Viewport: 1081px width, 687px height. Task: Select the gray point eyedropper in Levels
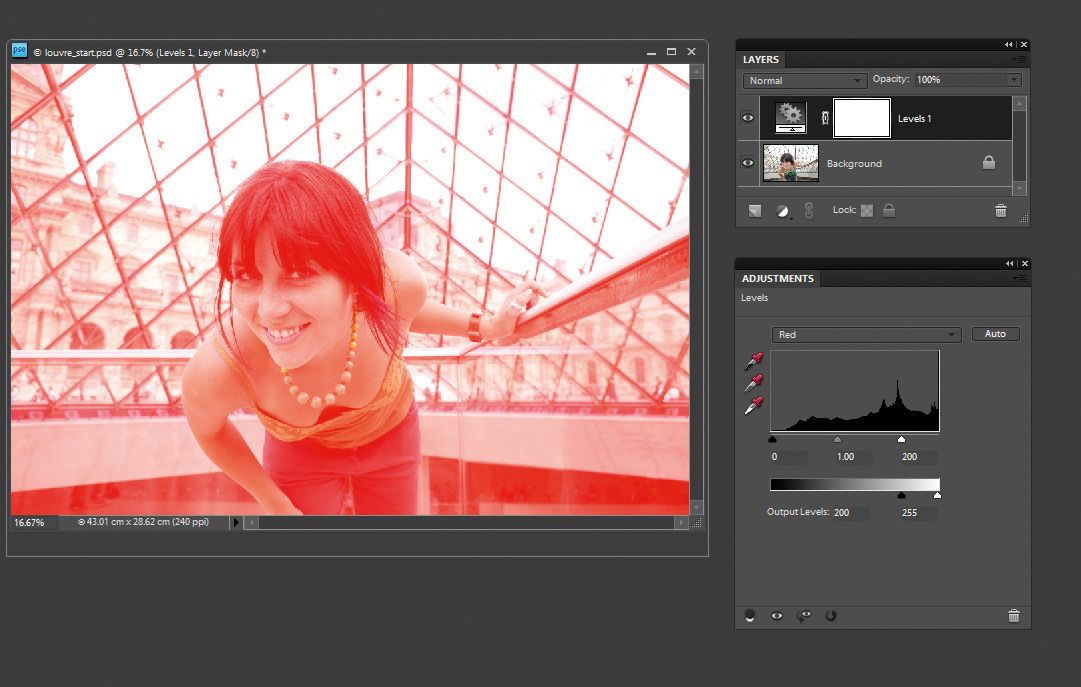click(755, 384)
